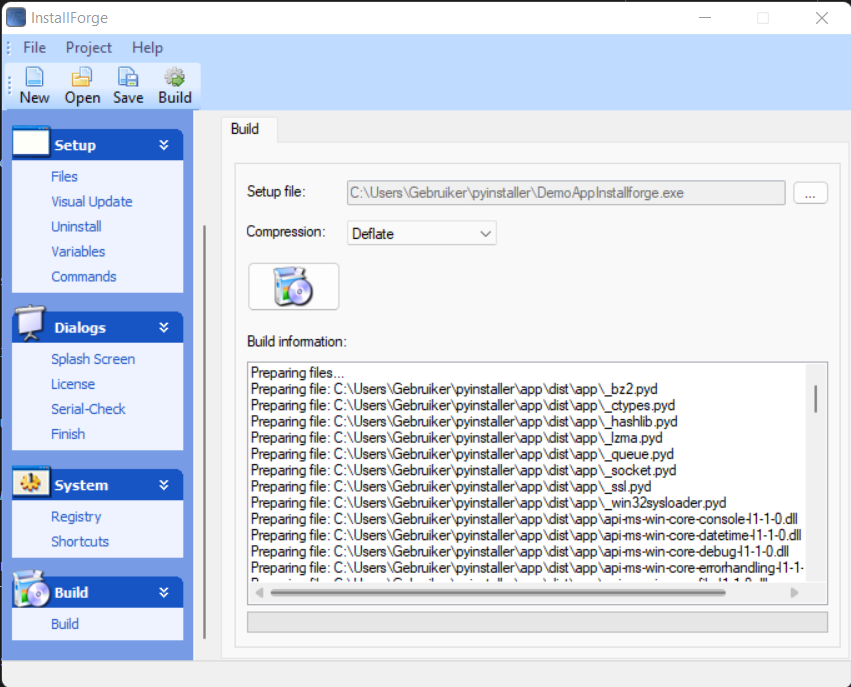This screenshot has height=687, width=851.
Task: Click the Setup section window icon
Action: [x=31, y=143]
